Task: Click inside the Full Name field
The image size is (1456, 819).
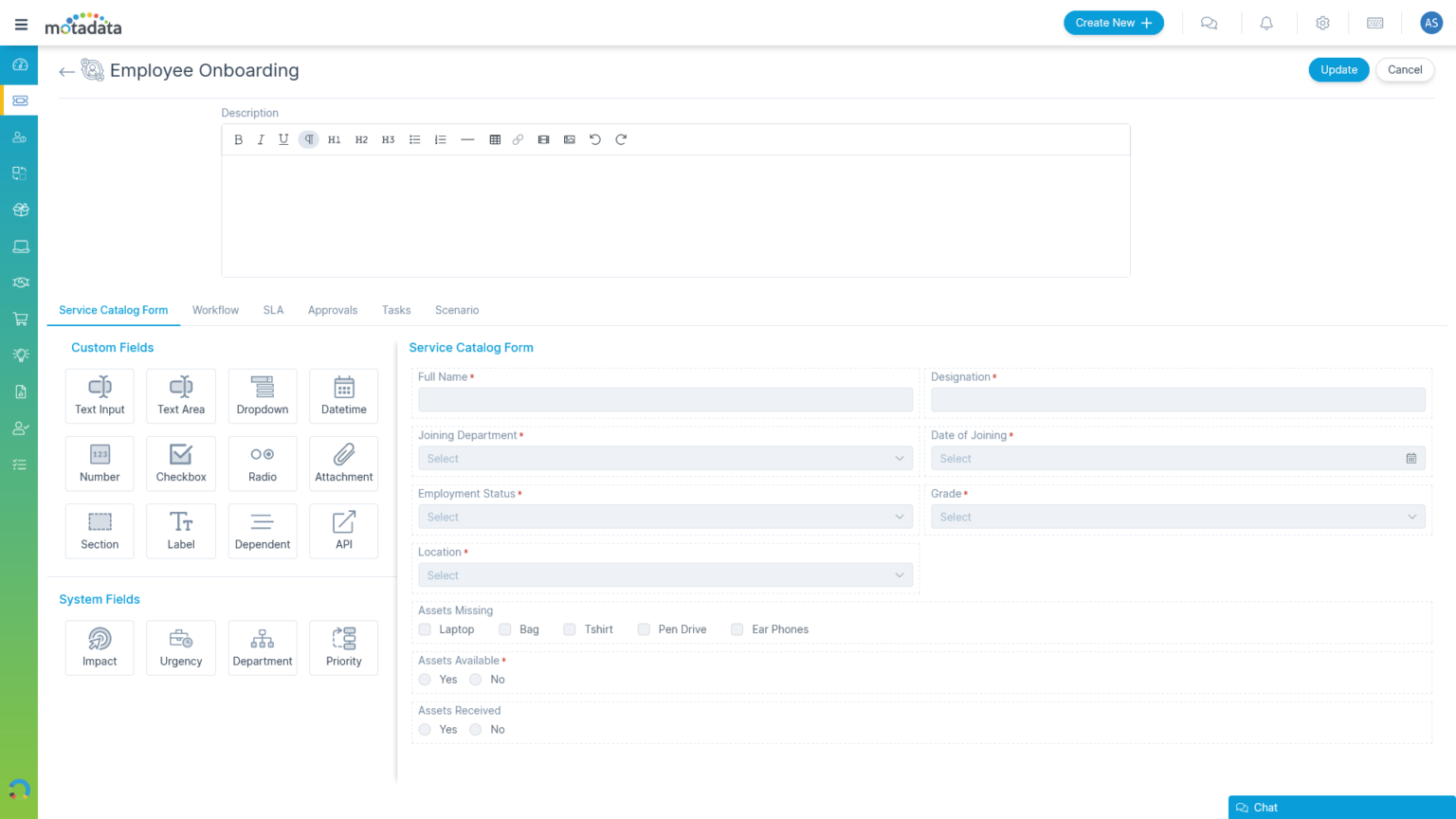Action: point(664,399)
